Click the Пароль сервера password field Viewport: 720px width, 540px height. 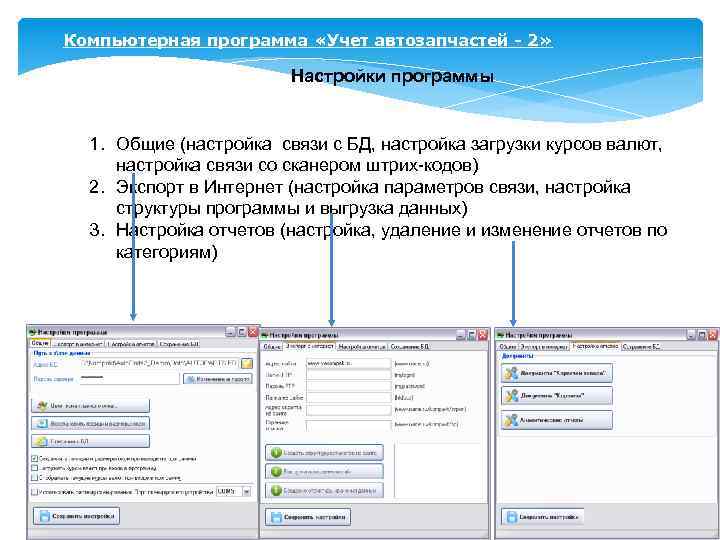(x=130, y=378)
